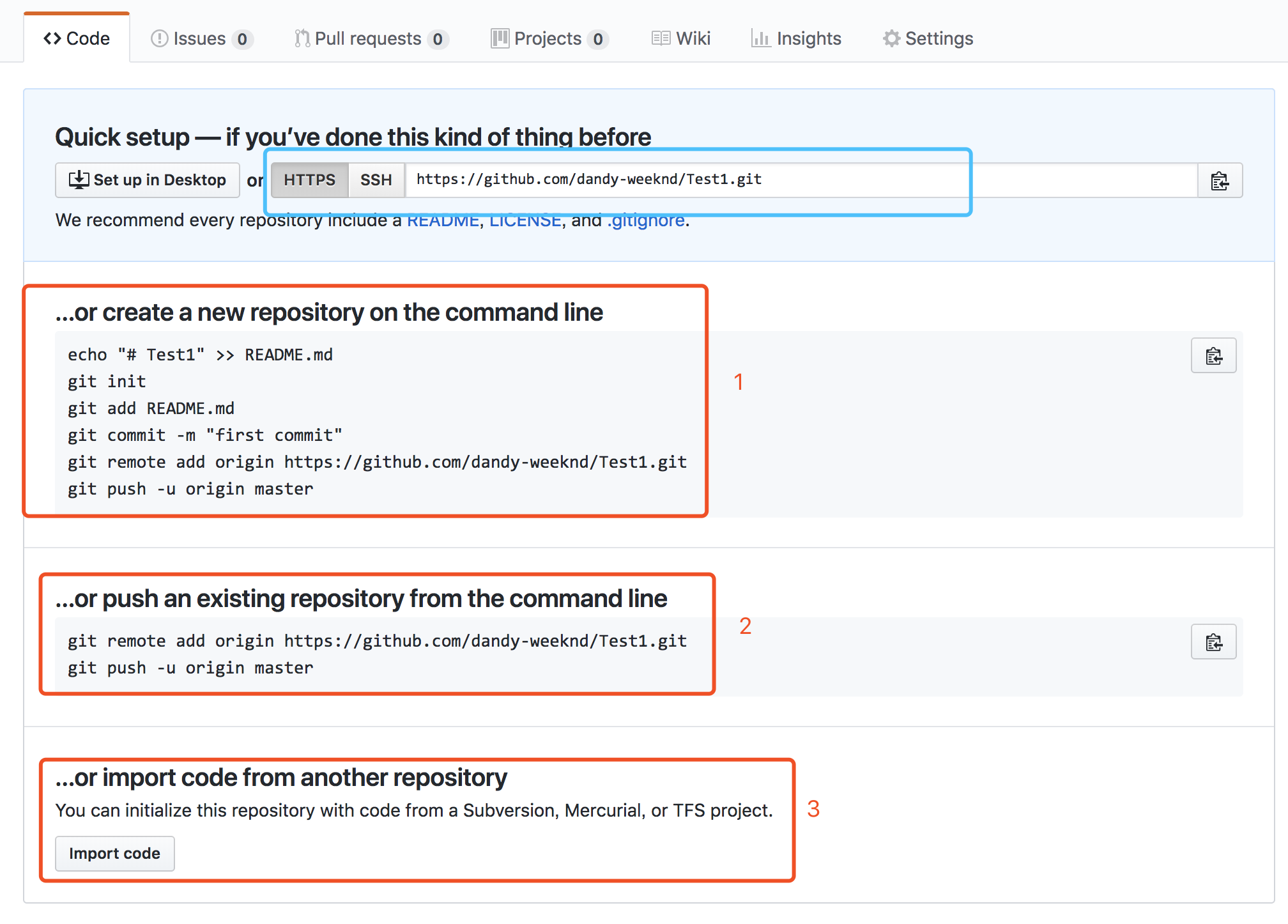Copy the push existing repository commands

(x=1213, y=642)
